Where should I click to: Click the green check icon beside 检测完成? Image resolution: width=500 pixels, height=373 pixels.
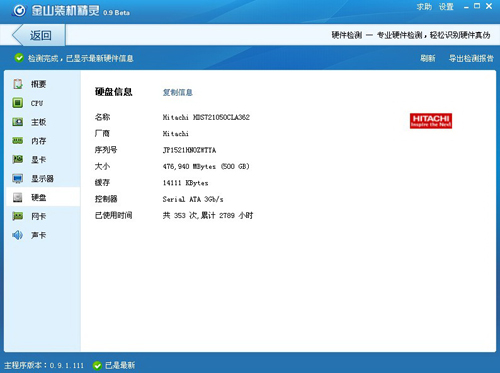point(19,58)
